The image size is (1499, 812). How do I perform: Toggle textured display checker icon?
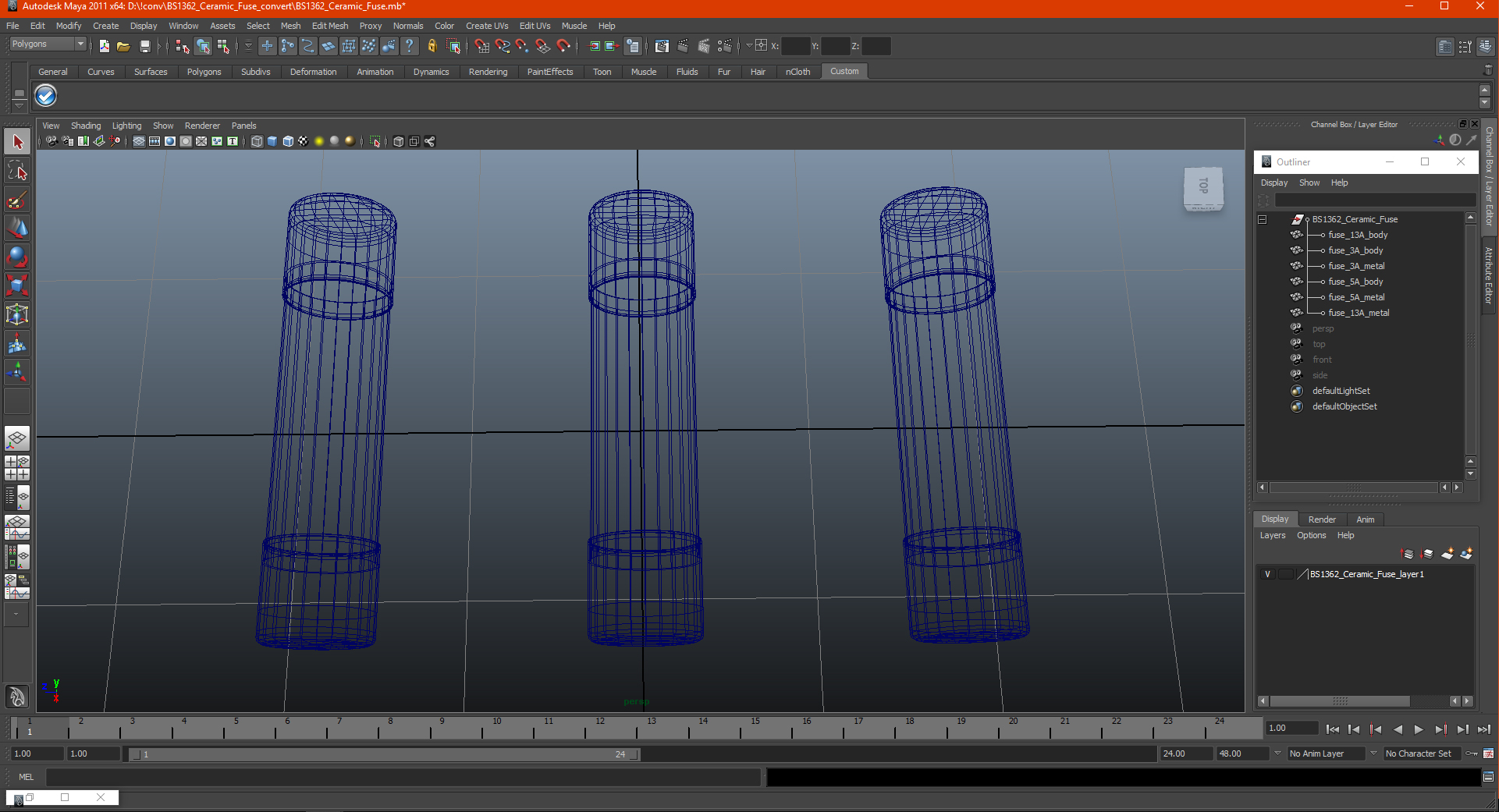[304, 141]
